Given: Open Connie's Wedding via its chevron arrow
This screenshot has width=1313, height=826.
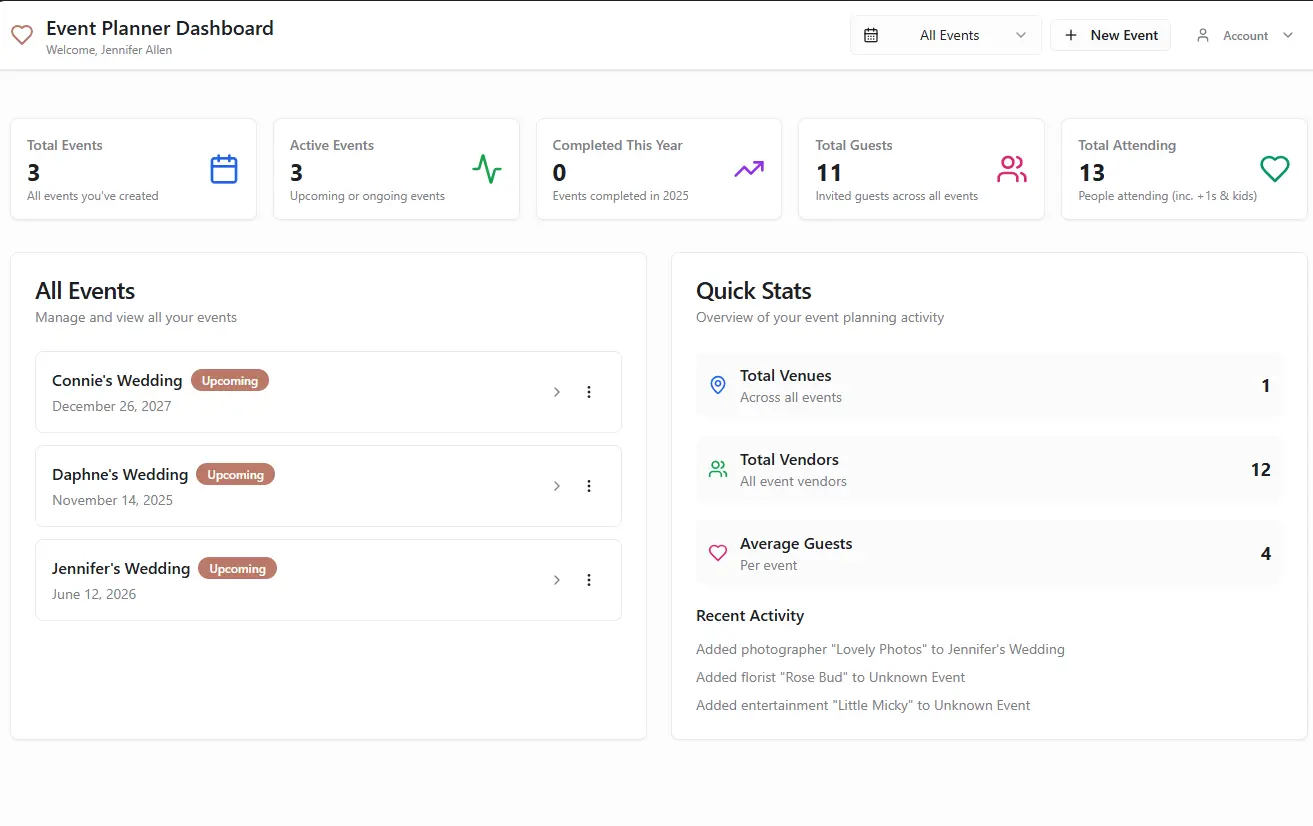Looking at the screenshot, I should click(x=557, y=392).
